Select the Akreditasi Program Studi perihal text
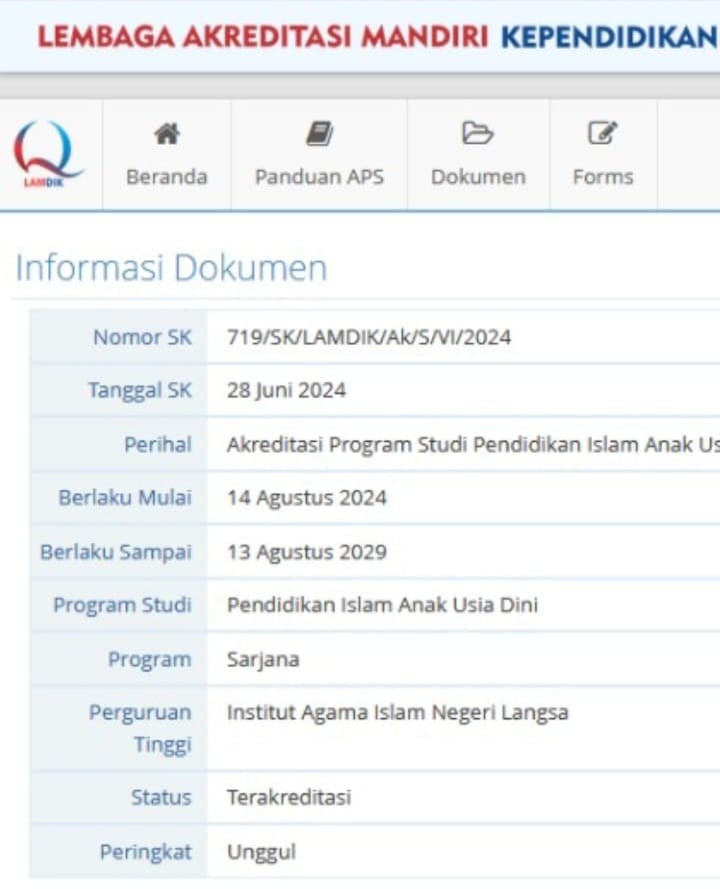The height and width of the screenshot is (889, 720). 473,444
